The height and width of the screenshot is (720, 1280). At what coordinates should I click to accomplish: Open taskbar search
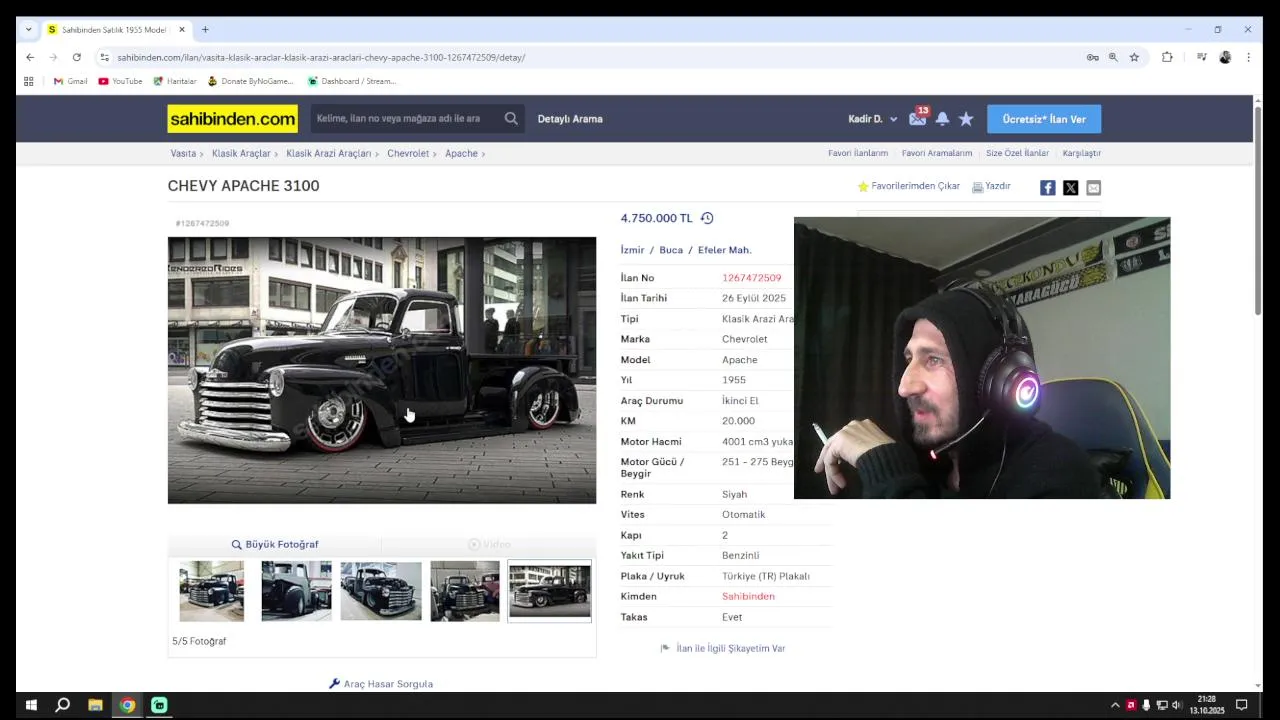[62, 705]
